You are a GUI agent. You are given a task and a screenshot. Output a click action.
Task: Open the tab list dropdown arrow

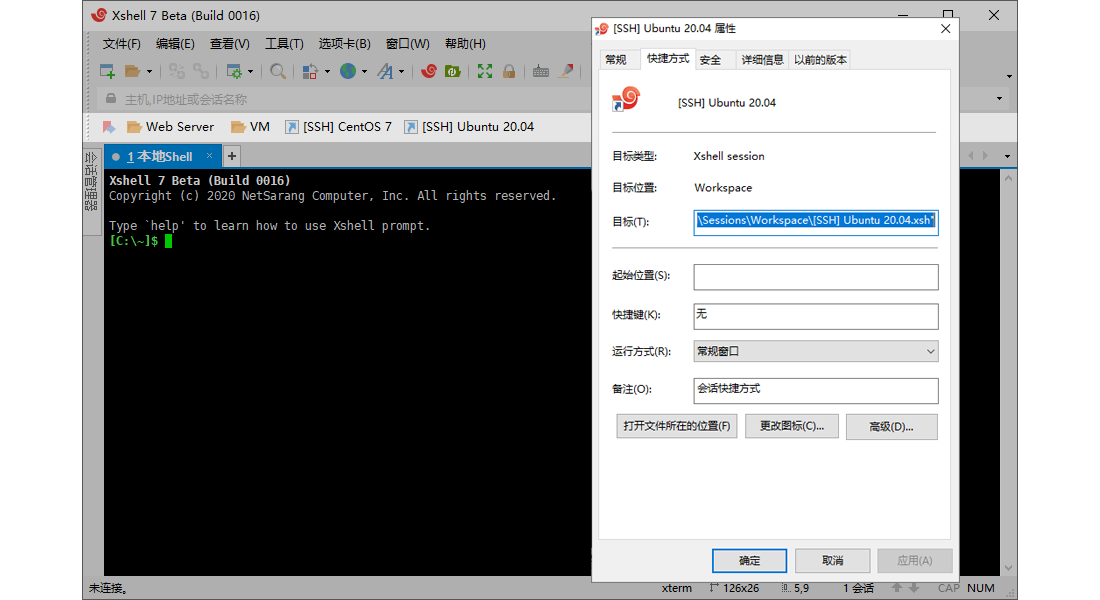pos(1007,156)
